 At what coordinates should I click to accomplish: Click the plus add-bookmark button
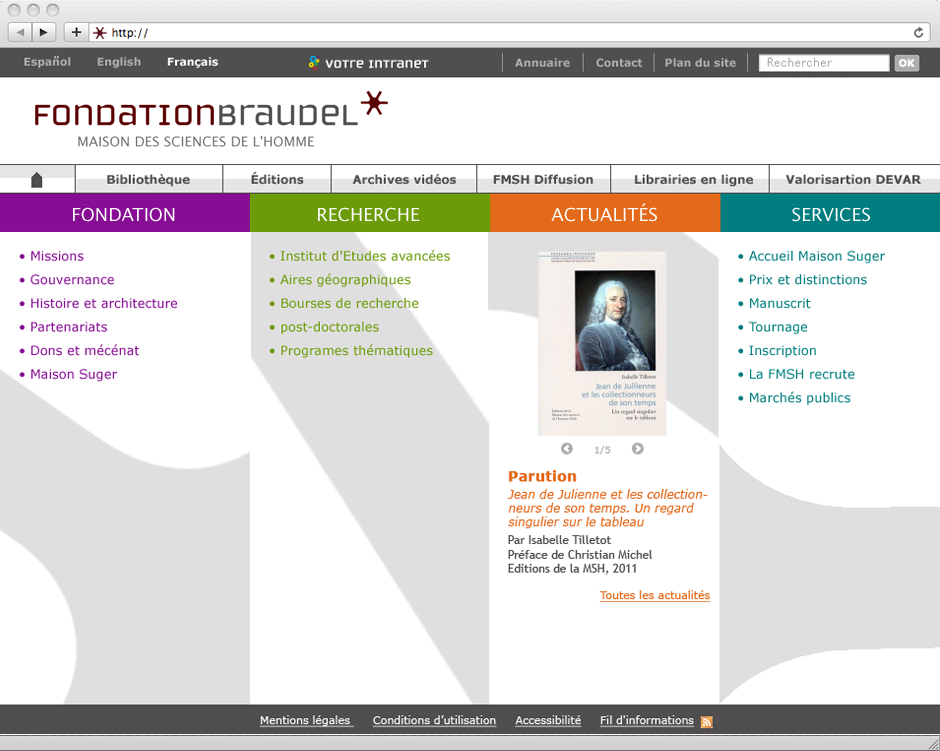pos(76,32)
